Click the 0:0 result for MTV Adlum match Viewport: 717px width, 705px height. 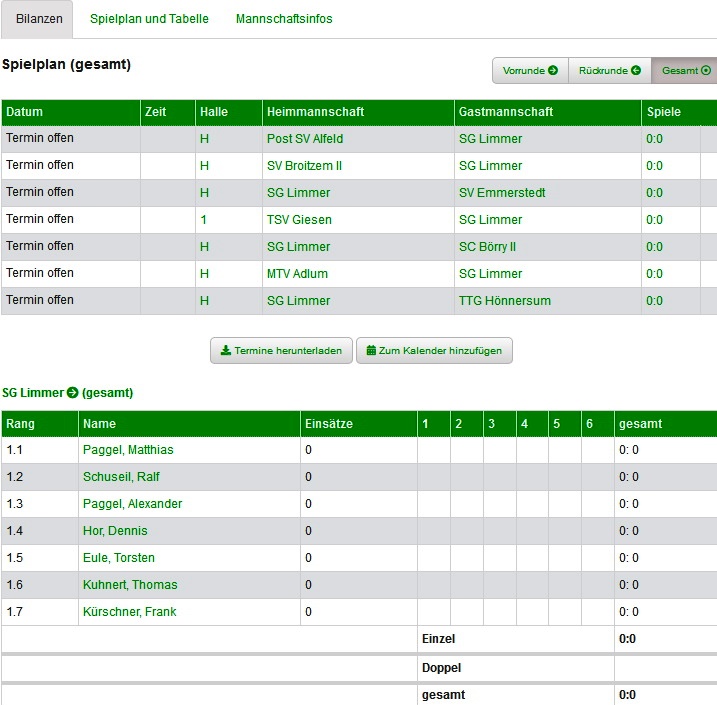click(654, 274)
